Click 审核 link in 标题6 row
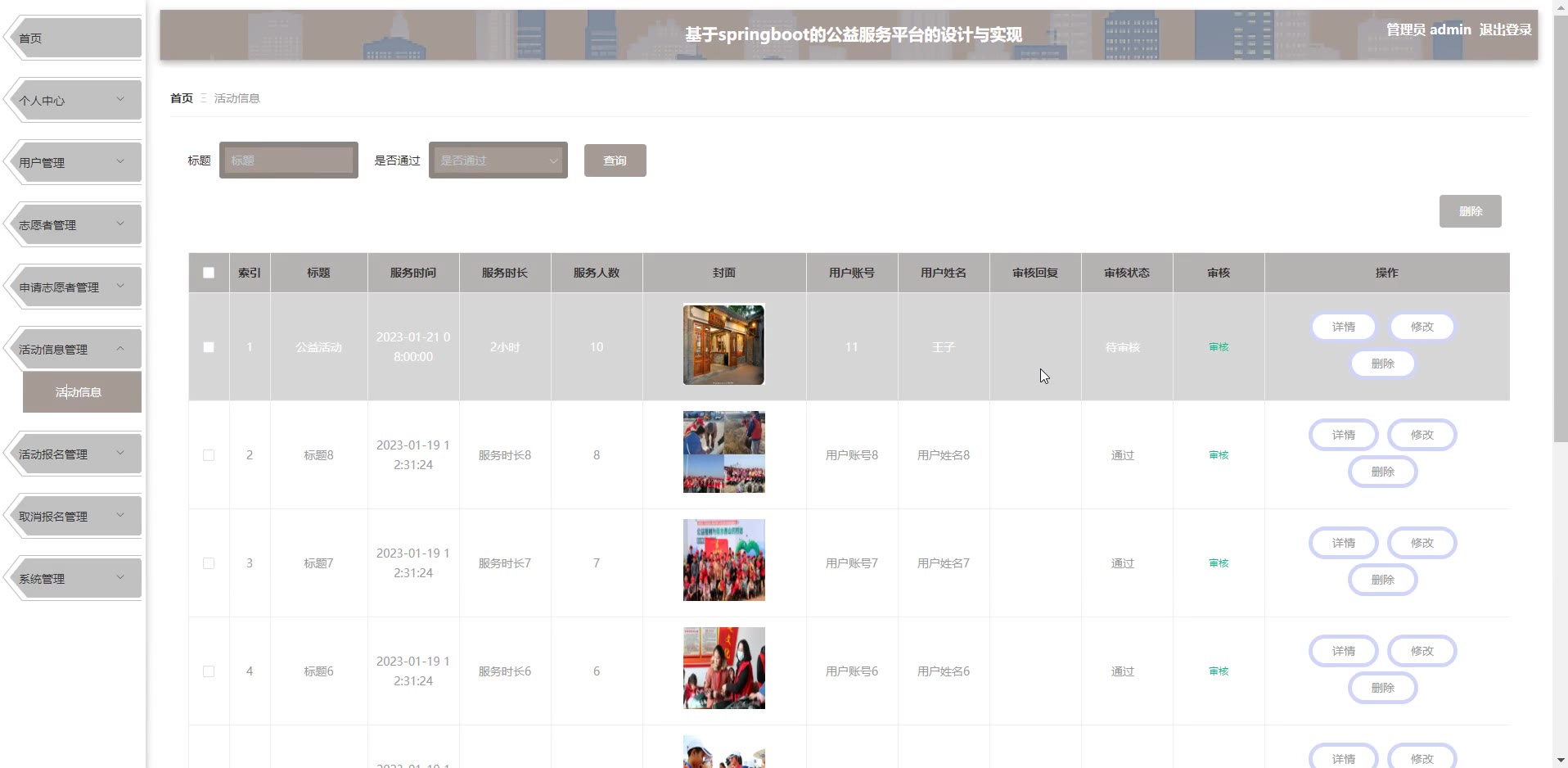Screen dimensions: 1568x768 1219,671
